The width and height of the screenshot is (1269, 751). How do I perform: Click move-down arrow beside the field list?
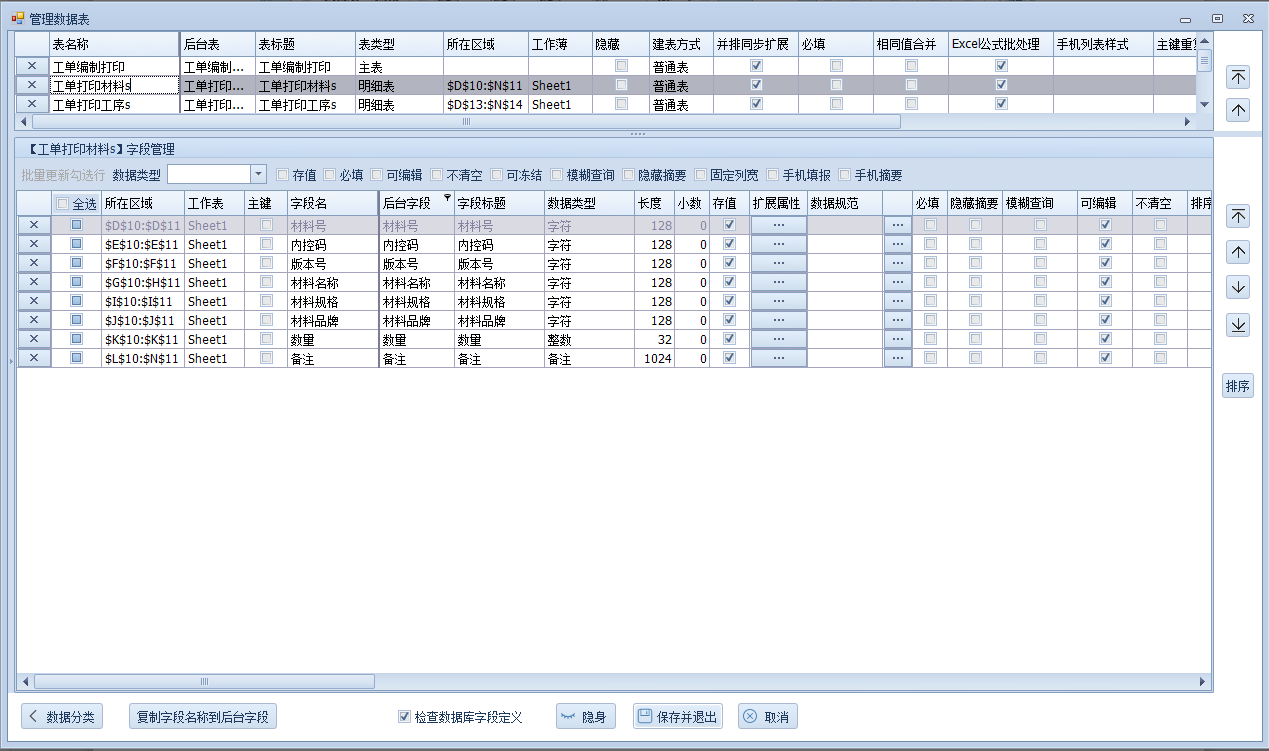[x=1238, y=288]
